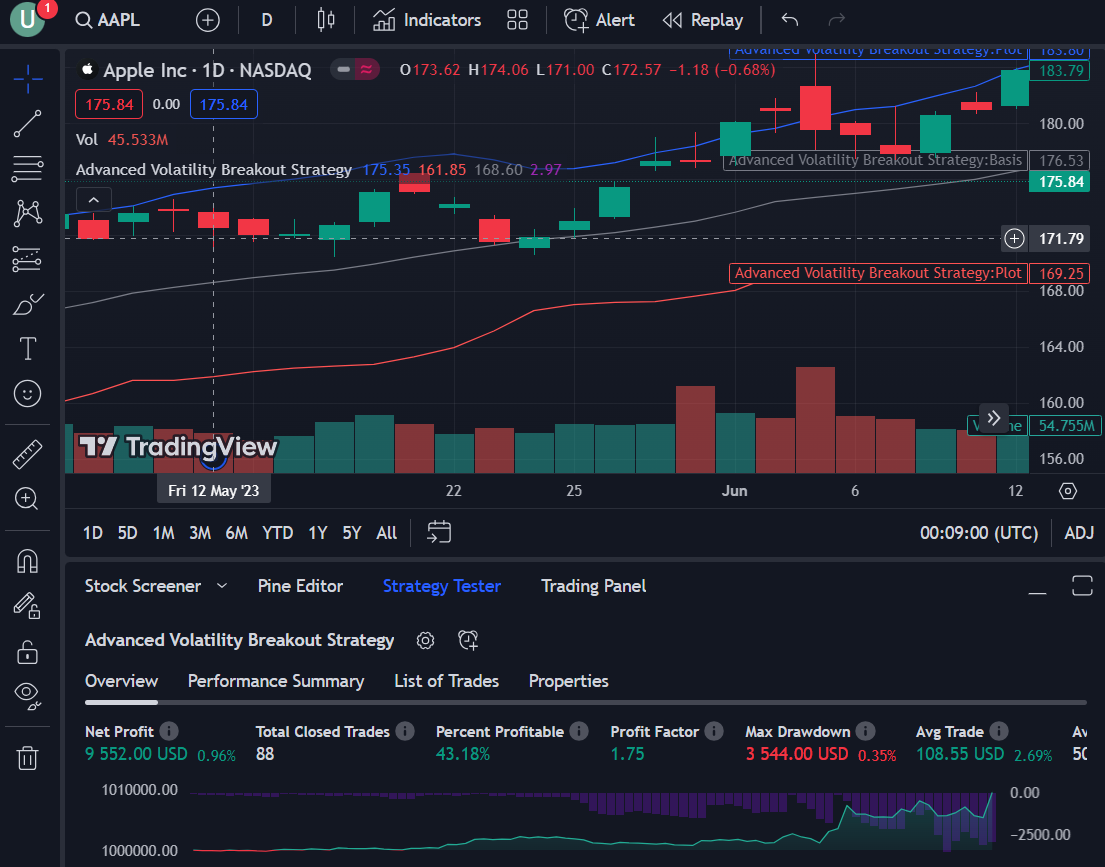The image size is (1105, 867).
Task: Set chart range to 3M
Action: (200, 533)
